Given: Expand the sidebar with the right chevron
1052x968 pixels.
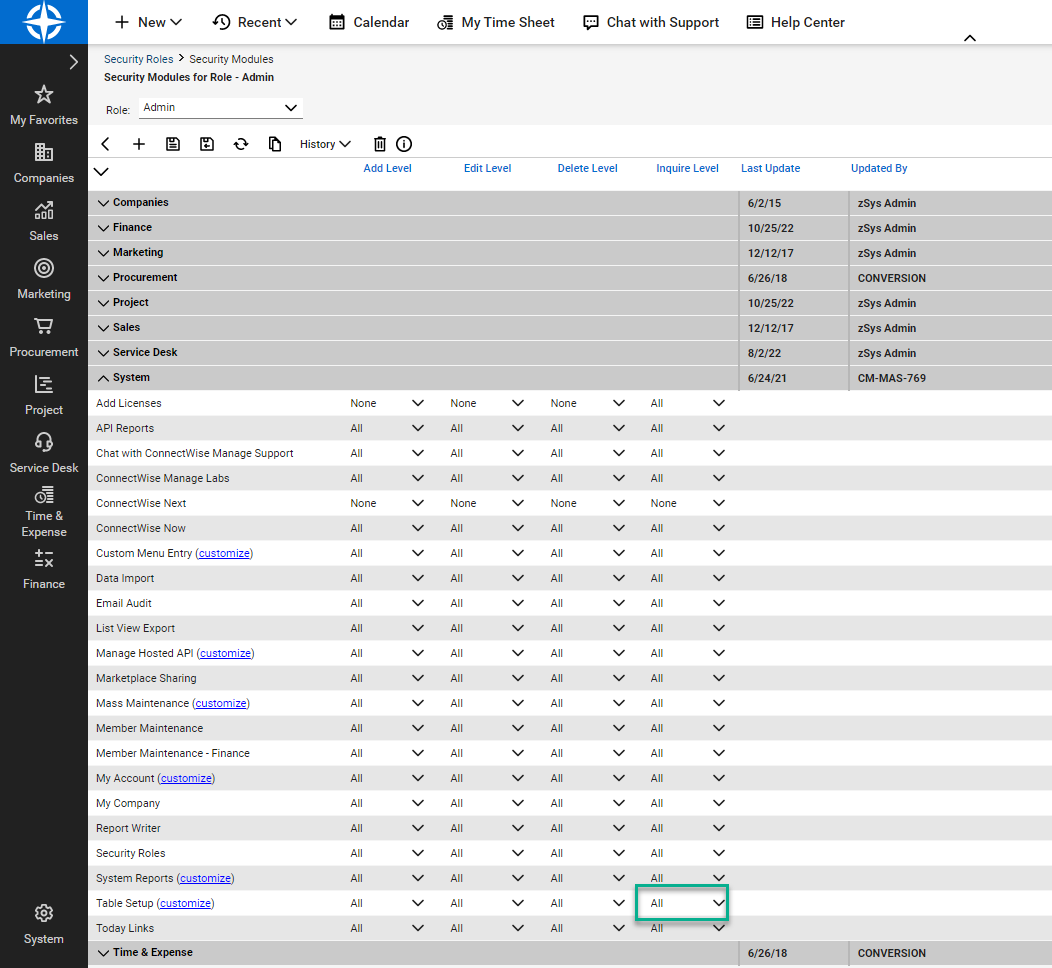Looking at the screenshot, I should click(74, 62).
